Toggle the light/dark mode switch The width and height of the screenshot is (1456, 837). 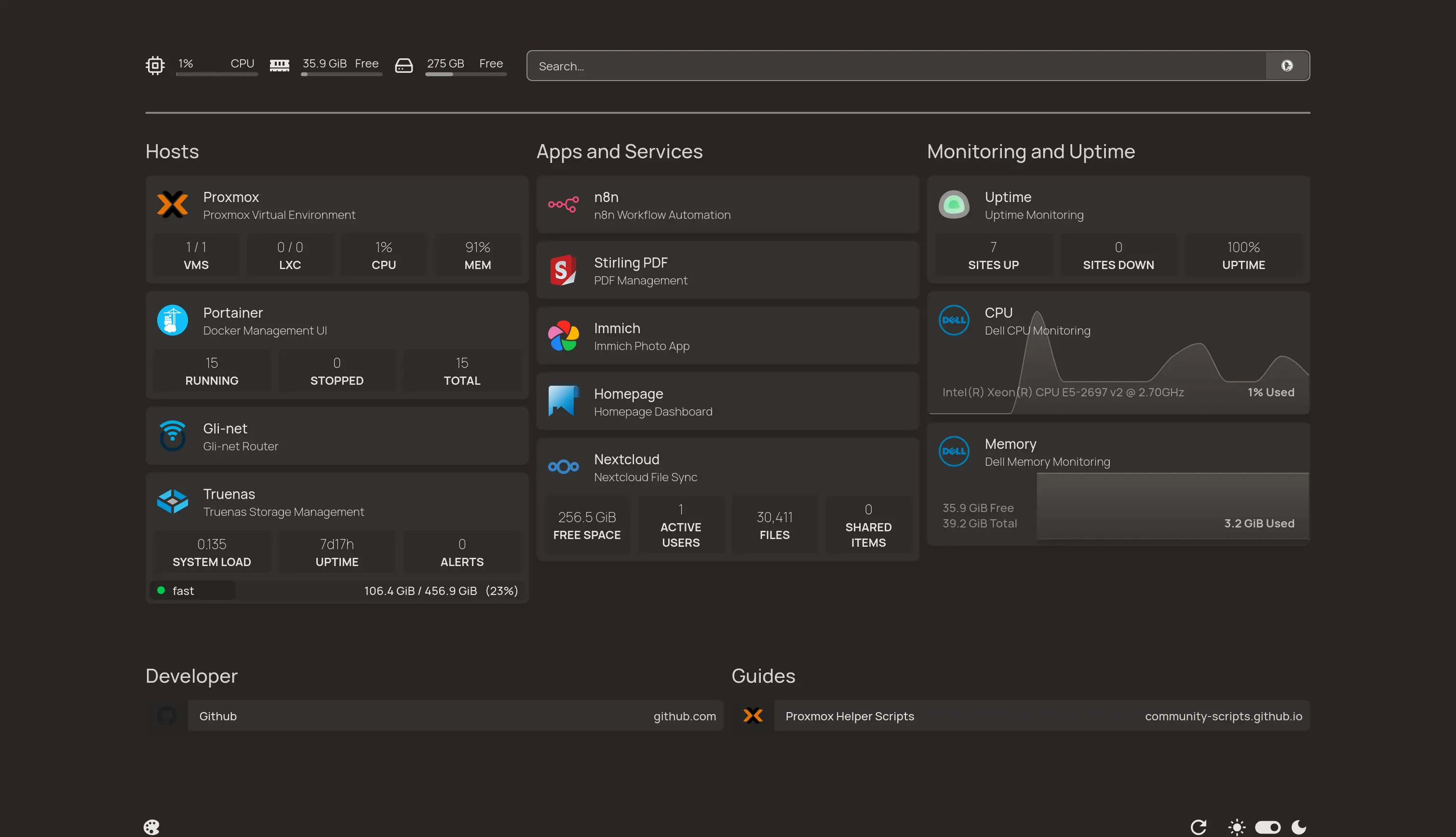click(x=1267, y=827)
